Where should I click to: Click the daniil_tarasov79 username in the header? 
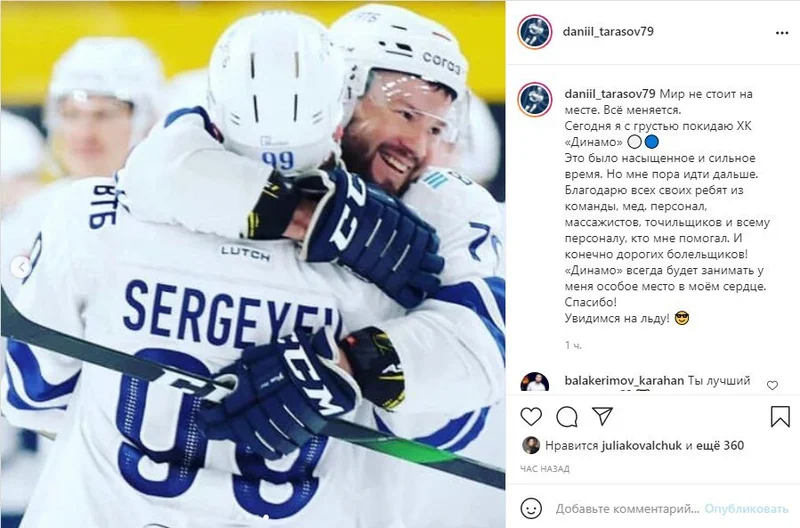tap(608, 31)
